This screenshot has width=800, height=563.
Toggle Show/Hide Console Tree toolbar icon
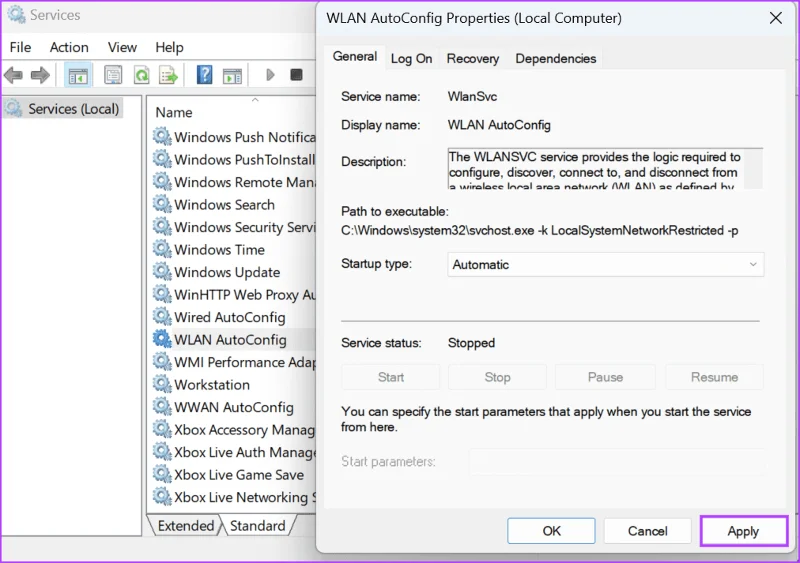tap(78, 76)
